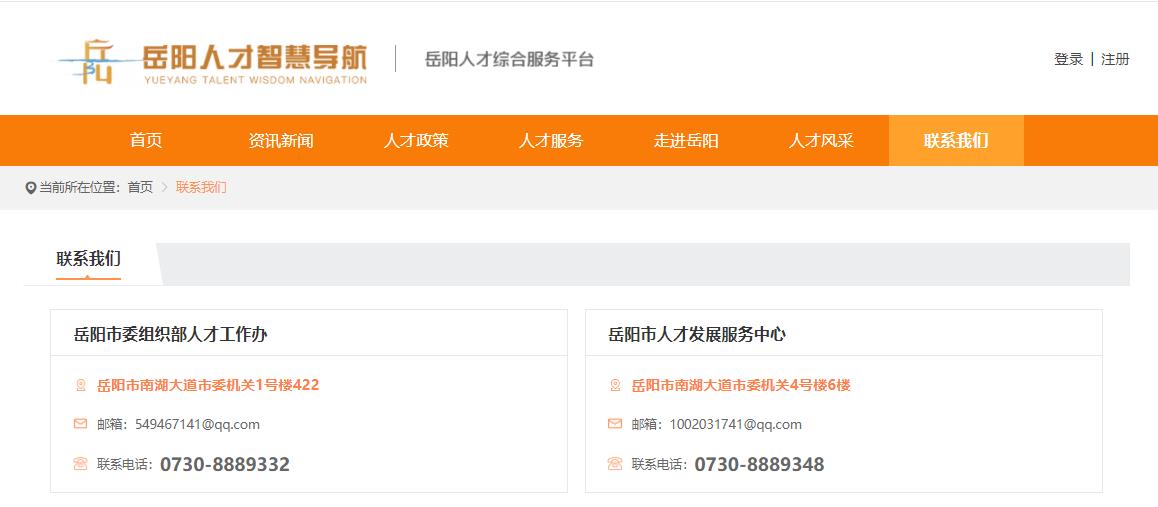The image size is (1158, 507).
Task: Click the location pin icon beside 当前所在位置
Action: [30, 188]
